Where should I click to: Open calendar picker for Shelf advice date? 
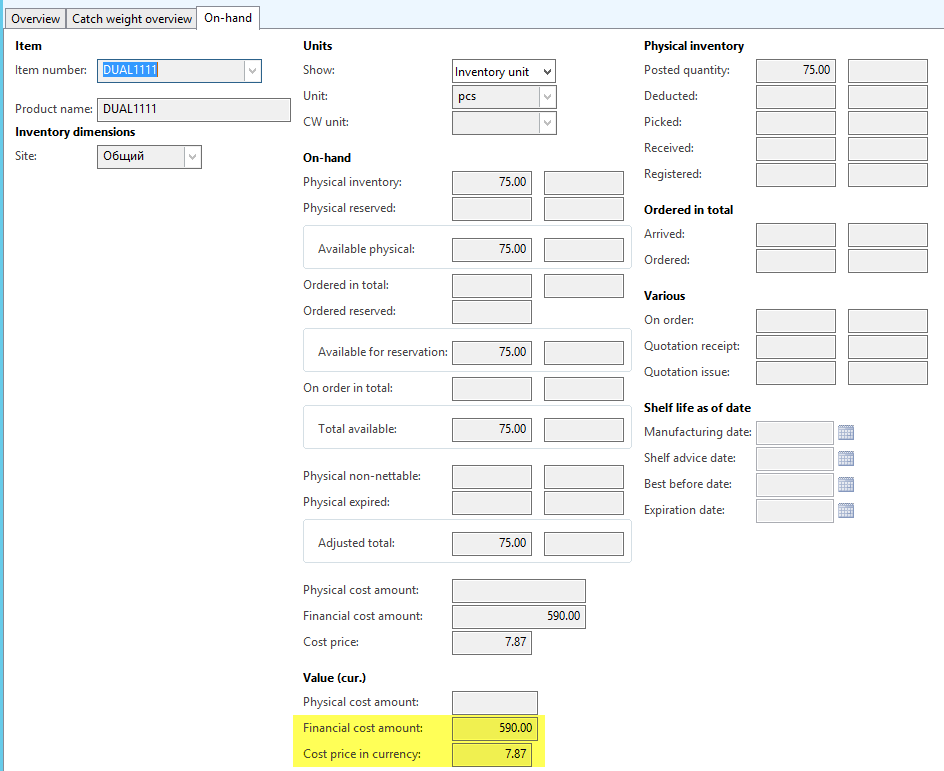[x=846, y=459]
